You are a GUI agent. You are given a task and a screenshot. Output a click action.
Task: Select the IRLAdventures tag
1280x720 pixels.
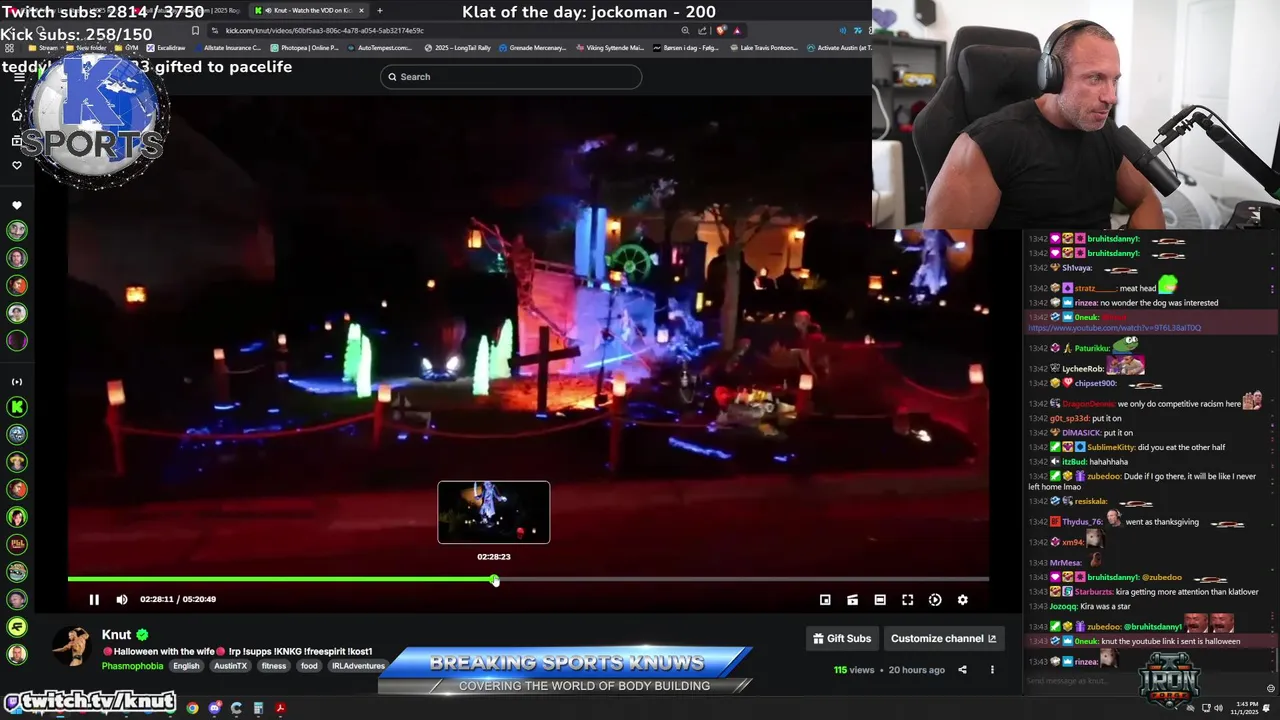357,666
